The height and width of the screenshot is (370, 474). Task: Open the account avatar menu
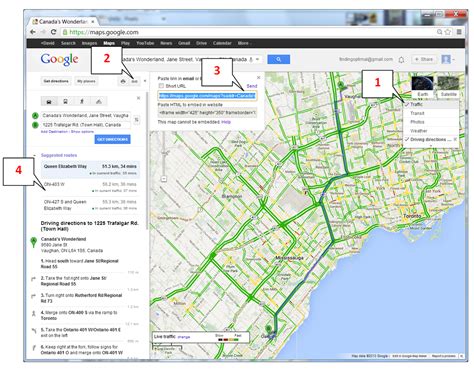pos(446,59)
